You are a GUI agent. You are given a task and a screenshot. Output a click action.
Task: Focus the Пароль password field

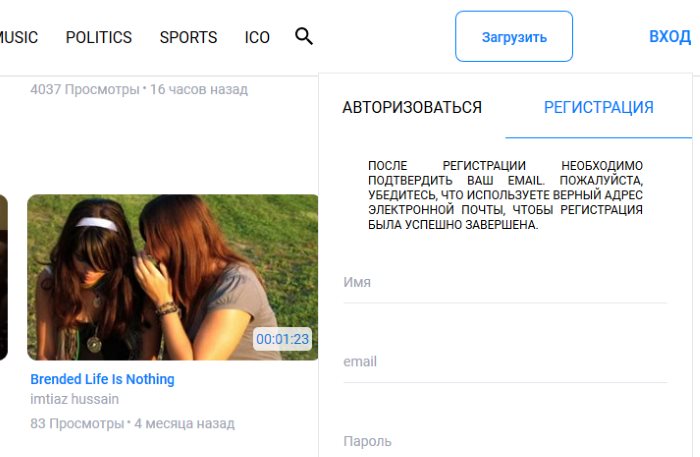(x=504, y=441)
